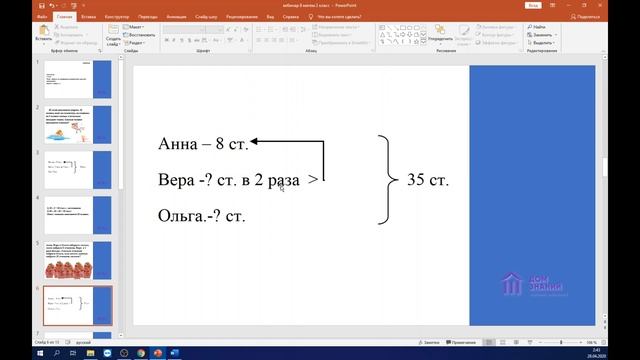The width and height of the screenshot is (640, 360).
Task: Open the Выделить select dropdown
Action: (541, 42)
